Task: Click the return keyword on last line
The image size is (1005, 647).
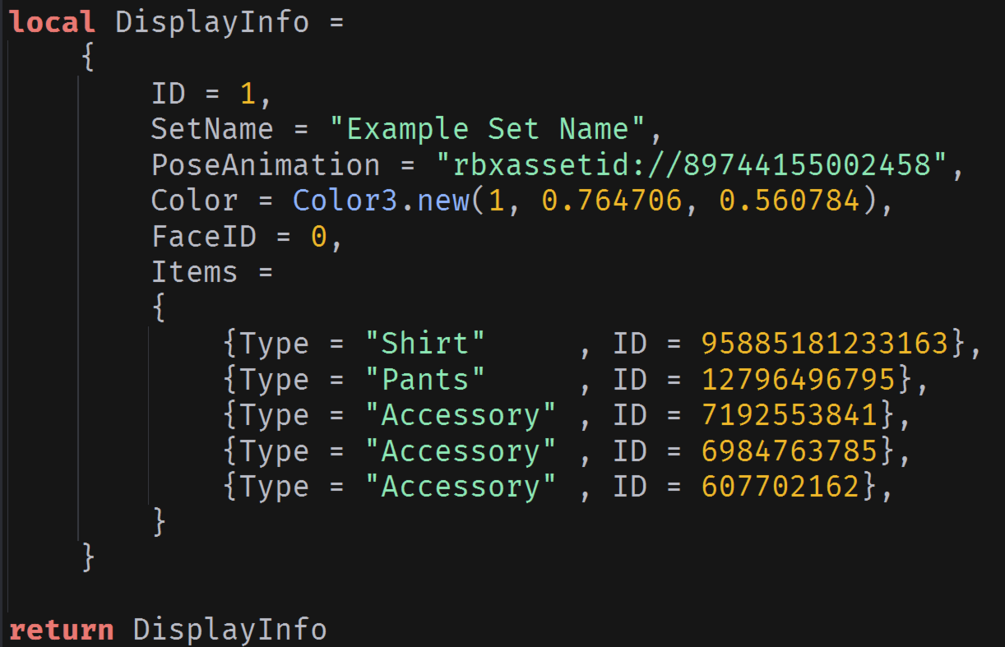Action: (x=61, y=629)
